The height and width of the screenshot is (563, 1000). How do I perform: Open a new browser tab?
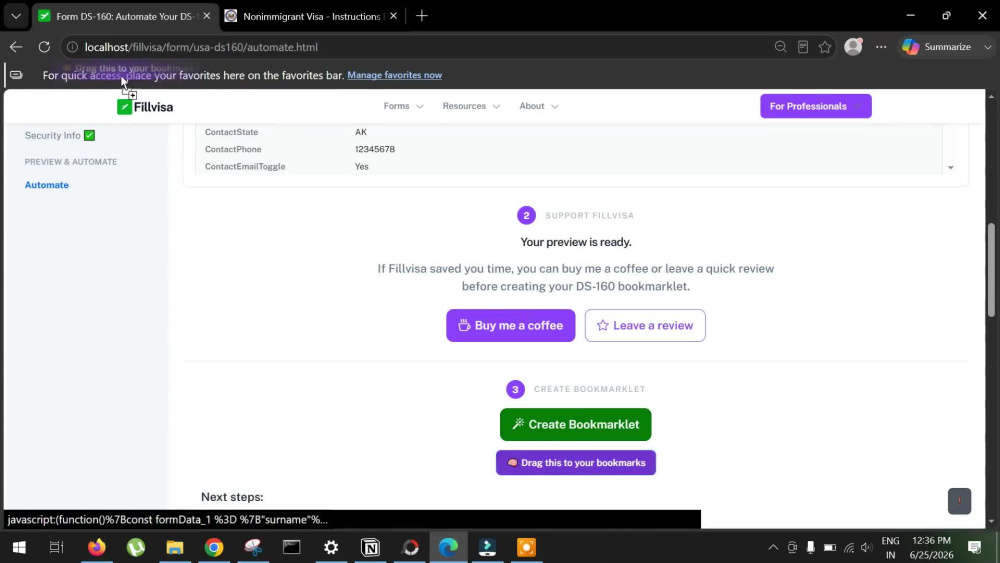point(422,16)
